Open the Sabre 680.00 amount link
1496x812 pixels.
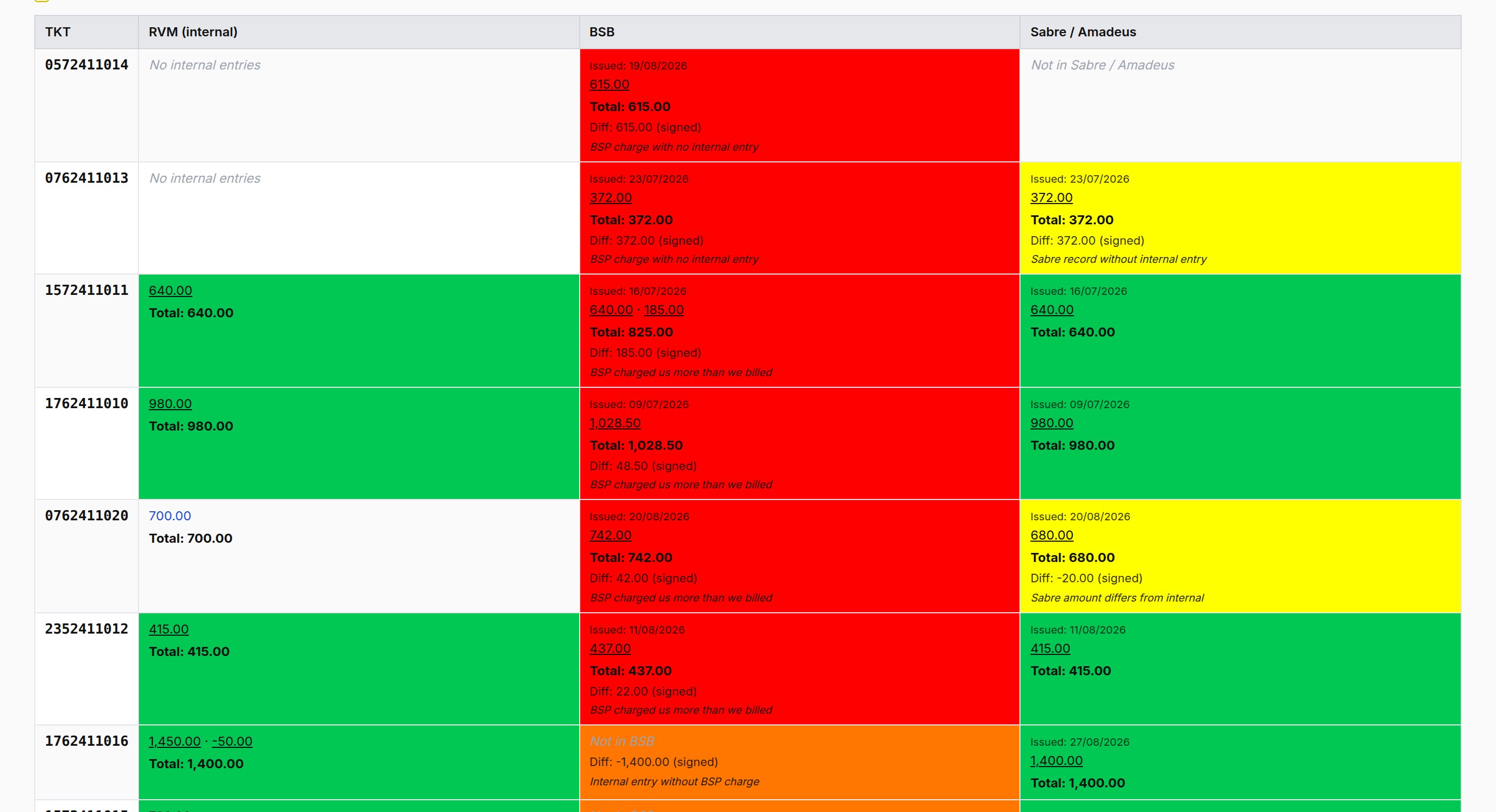click(x=1051, y=535)
